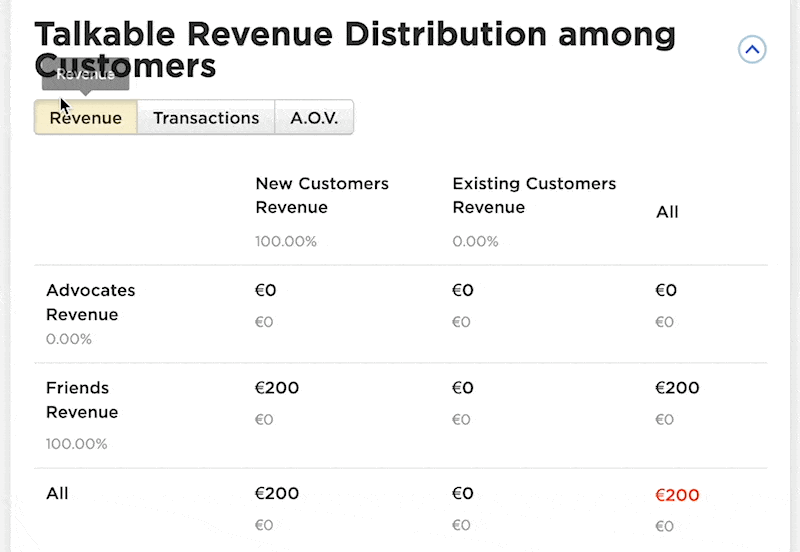Select the Friends Revenue row label
This screenshot has width=800, height=552.
click(82, 400)
